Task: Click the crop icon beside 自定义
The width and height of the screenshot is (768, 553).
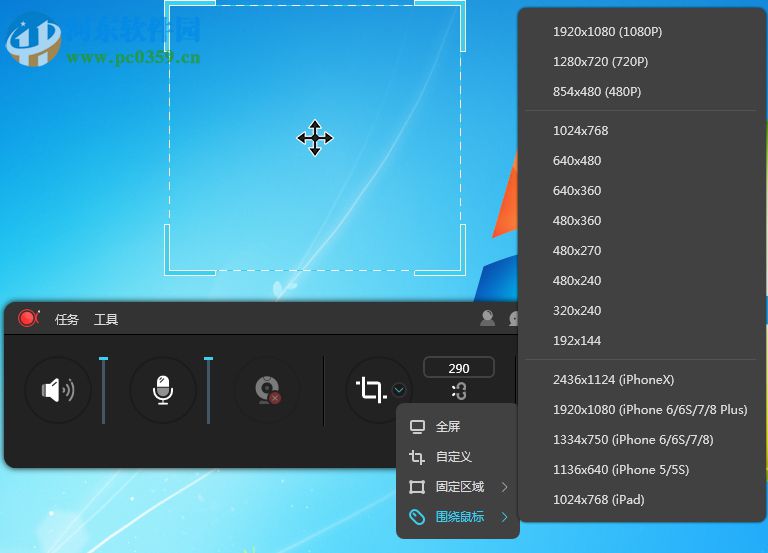Action: (417, 457)
